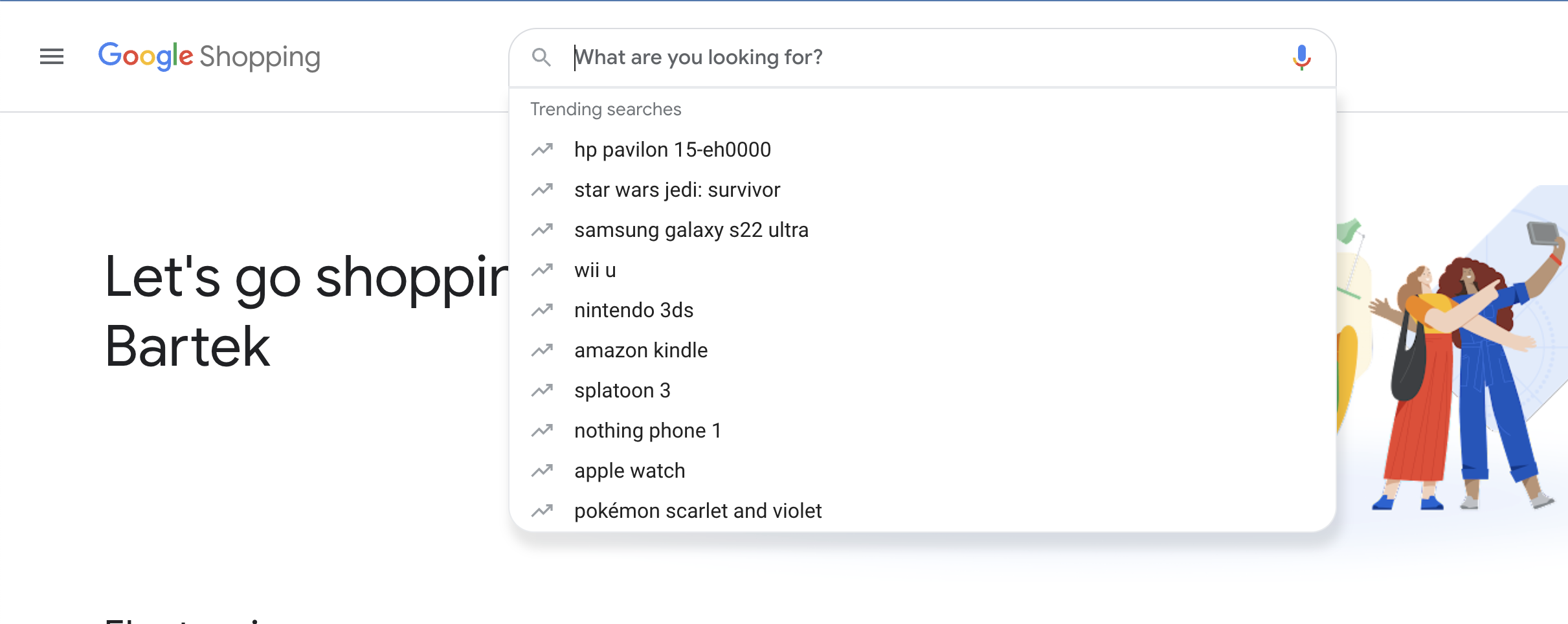Click the trending arrow beside amazon kindle
1568x624 pixels.
point(542,350)
